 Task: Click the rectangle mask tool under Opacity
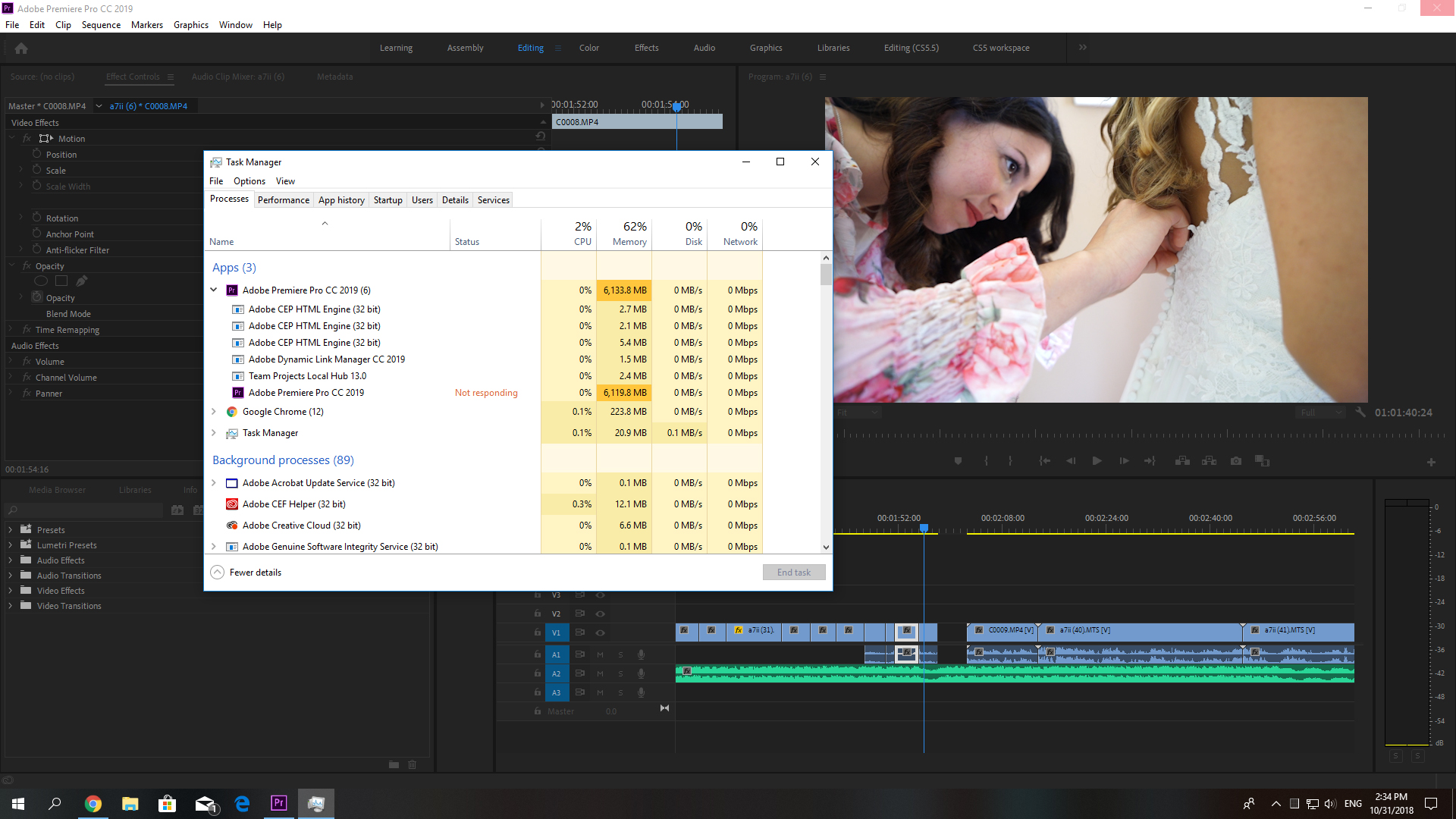pos(61,281)
